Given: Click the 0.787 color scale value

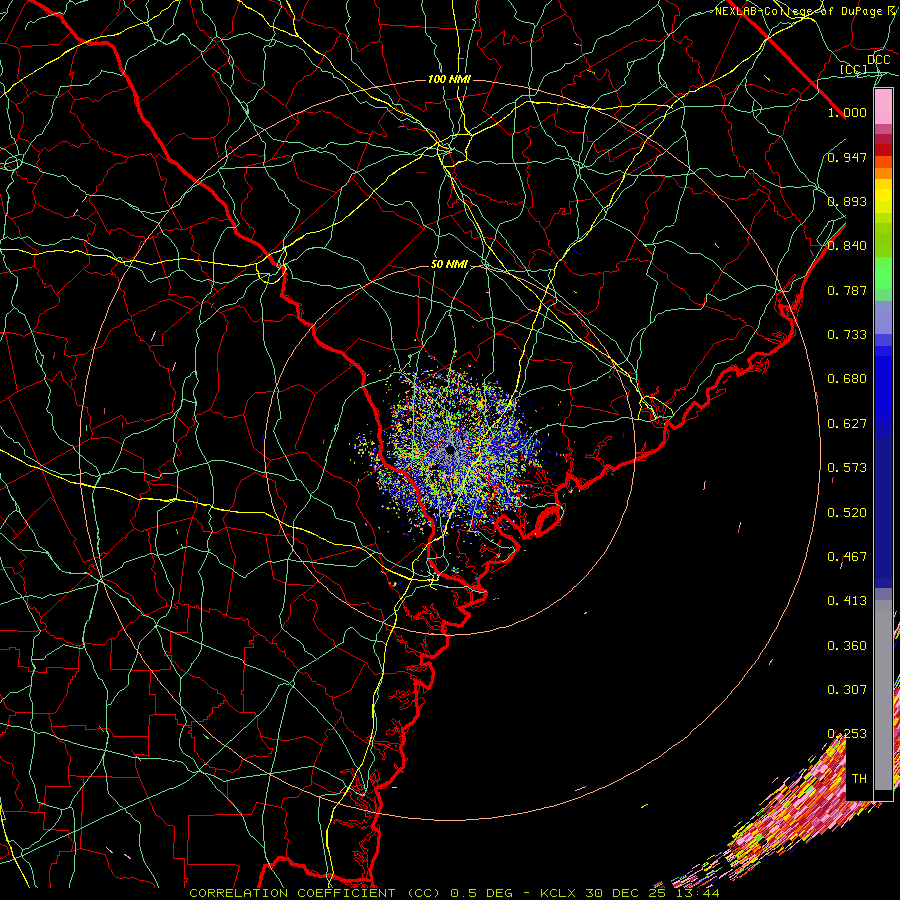Looking at the screenshot, I should click(847, 290).
